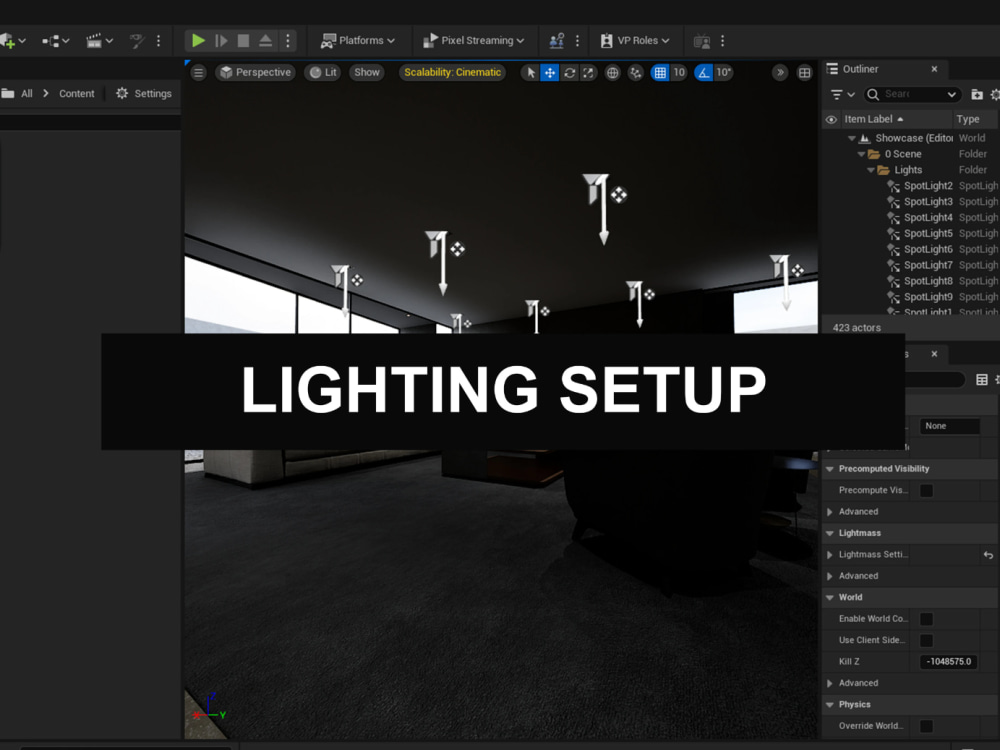The height and width of the screenshot is (750, 1000).
Task: Open the viewport hamburger menu
Action: pos(198,72)
